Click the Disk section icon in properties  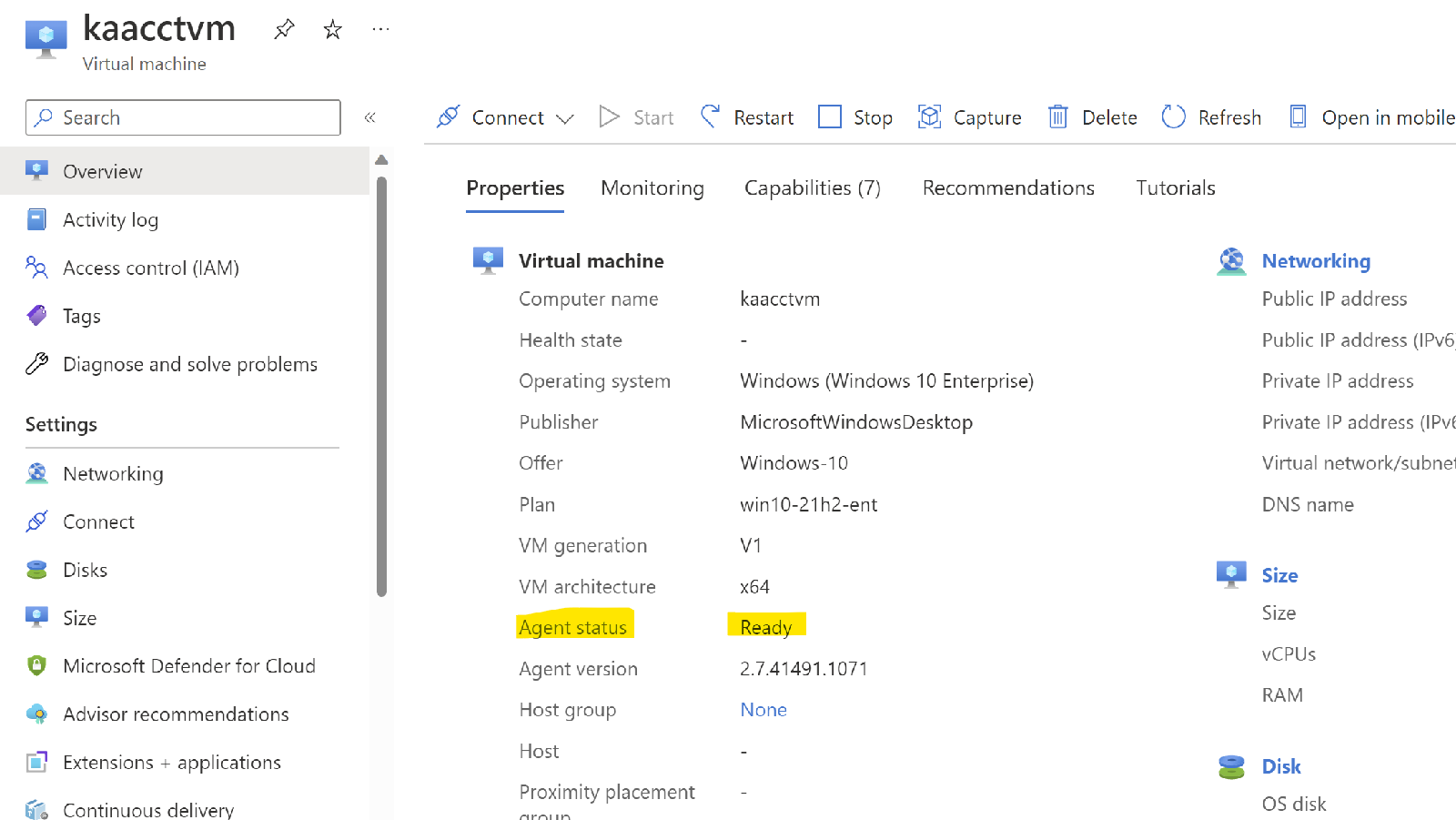(1231, 767)
